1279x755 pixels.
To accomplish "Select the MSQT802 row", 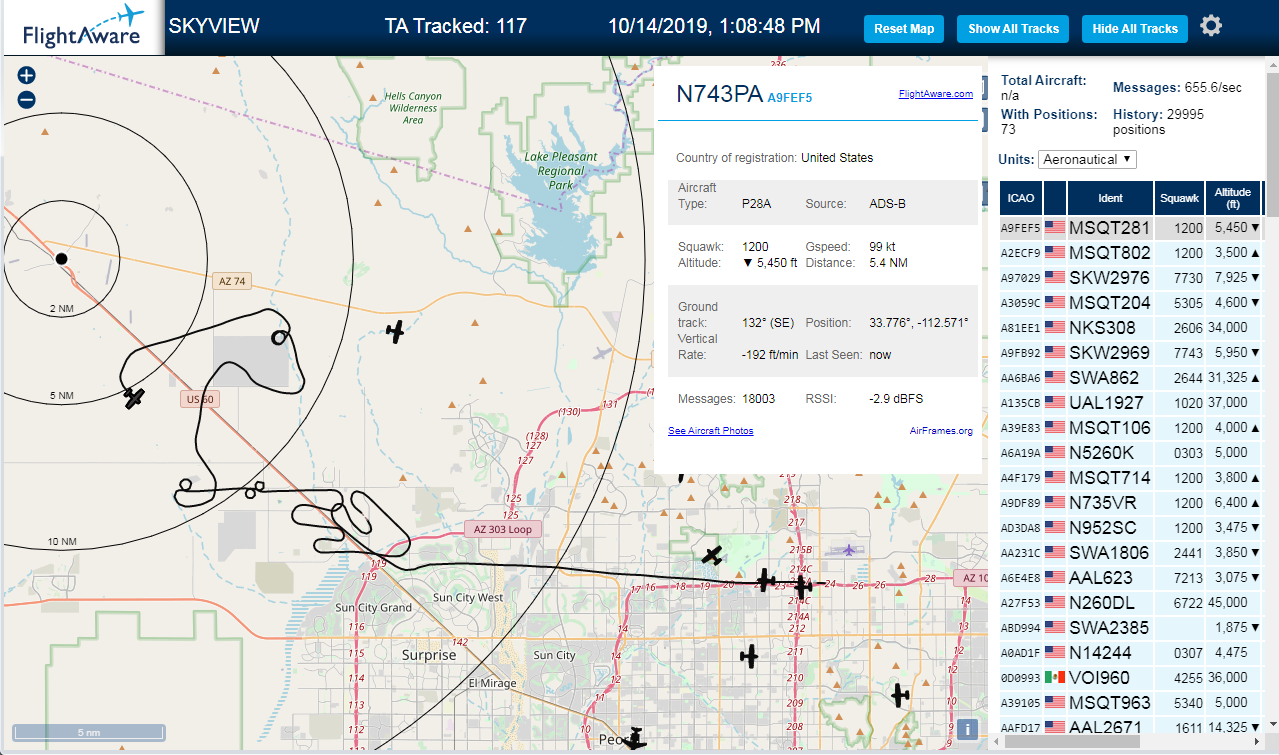I will pyautogui.click(x=1131, y=253).
